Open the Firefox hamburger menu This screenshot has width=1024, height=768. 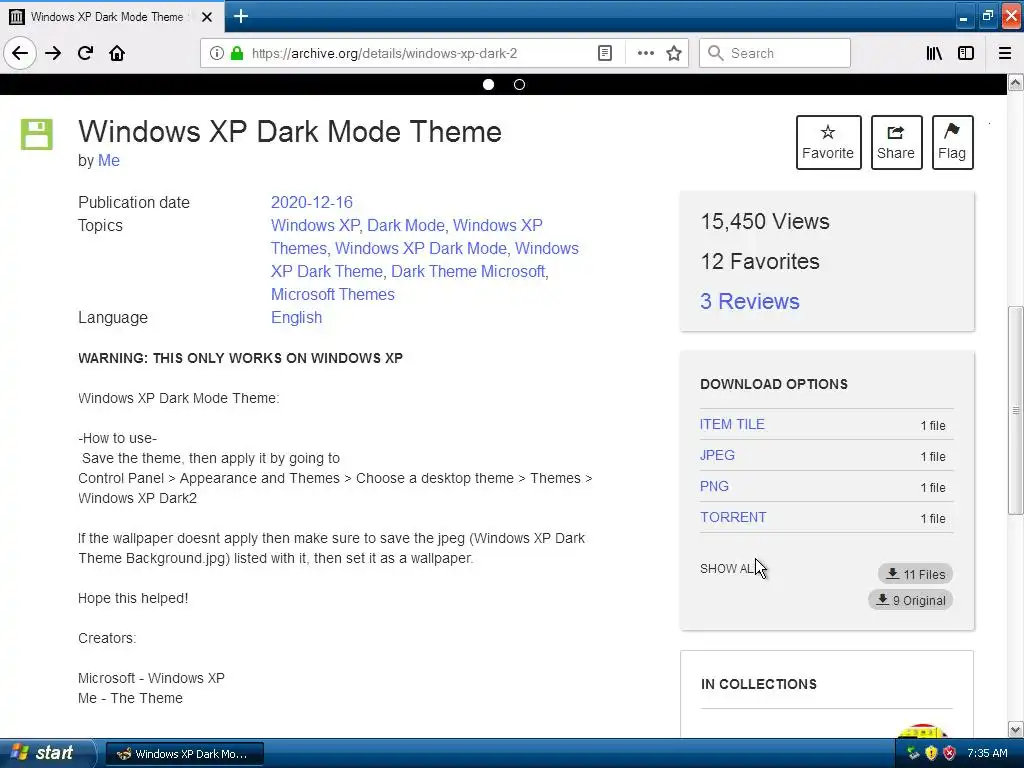tap(1005, 53)
